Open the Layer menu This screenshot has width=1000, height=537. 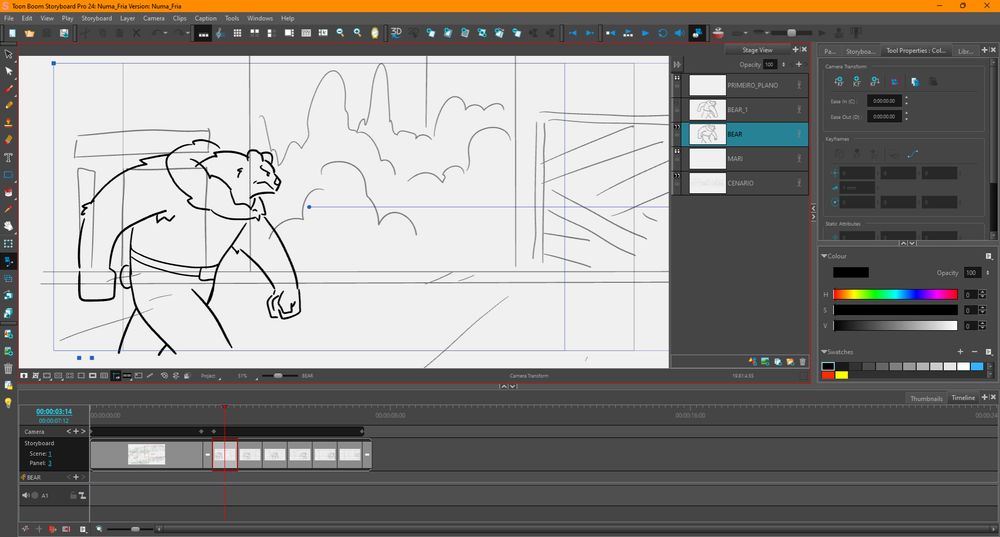coord(128,18)
